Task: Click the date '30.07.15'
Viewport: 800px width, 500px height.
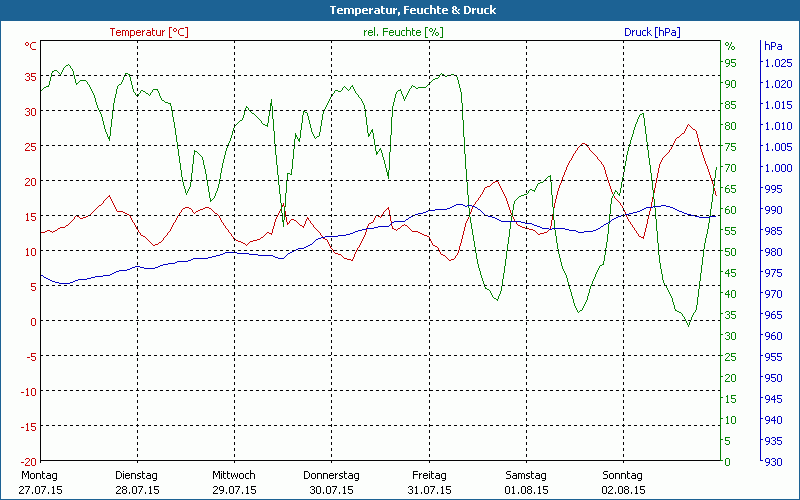Action: click(331, 490)
